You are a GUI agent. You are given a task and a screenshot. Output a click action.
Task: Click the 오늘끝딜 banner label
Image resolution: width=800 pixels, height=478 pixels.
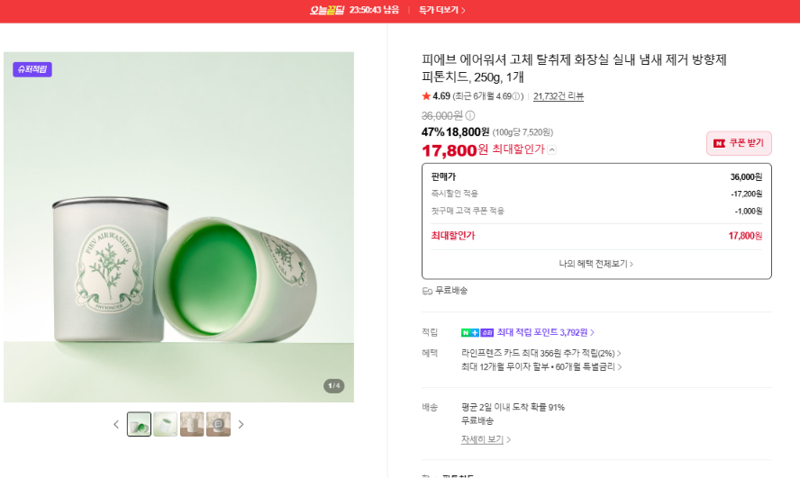tap(327, 10)
